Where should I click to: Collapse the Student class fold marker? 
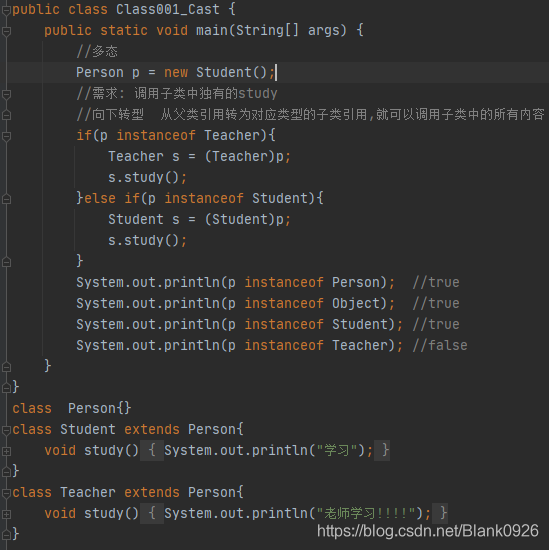pyautogui.click(x=6, y=430)
